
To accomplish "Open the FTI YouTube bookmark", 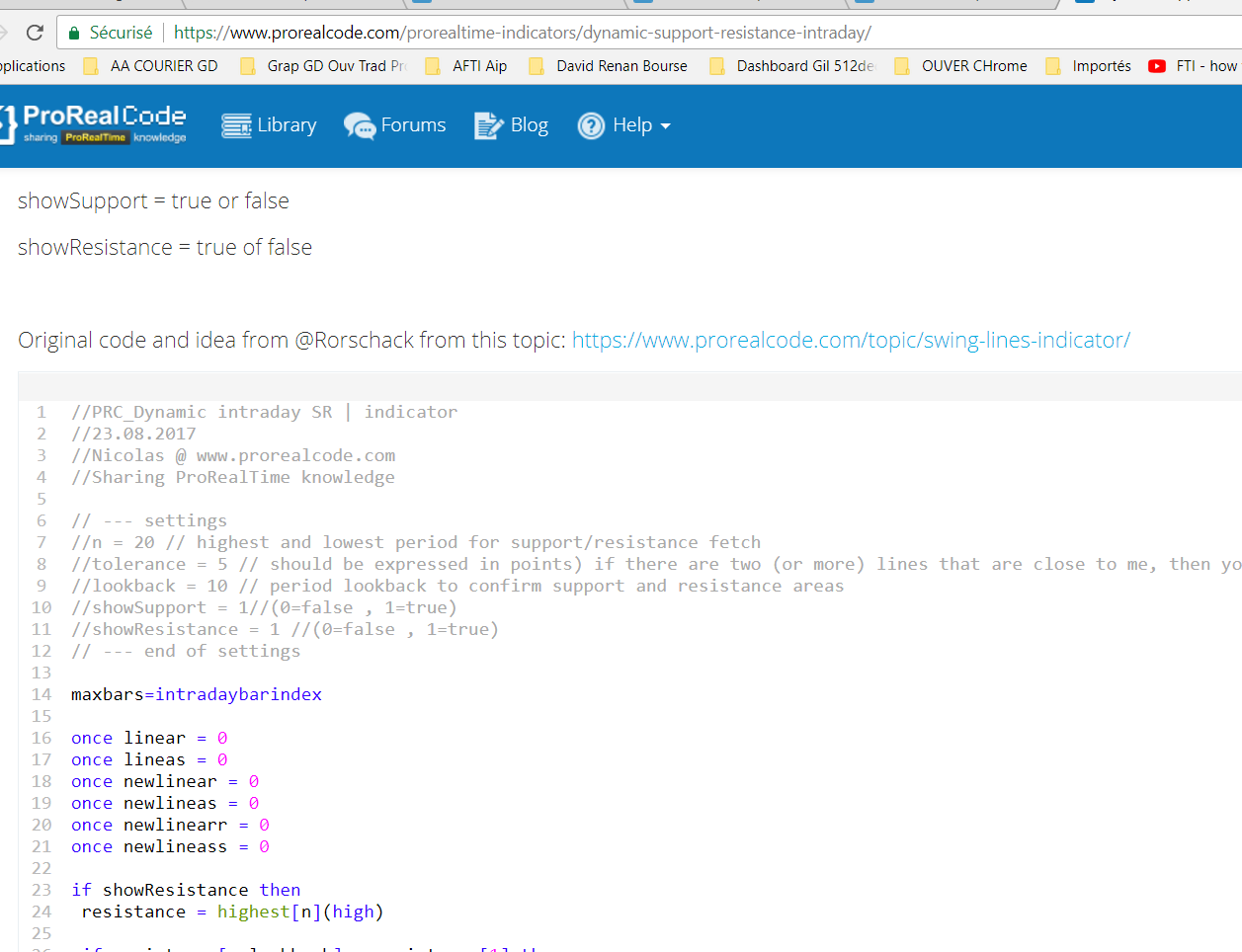I will (1194, 66).
